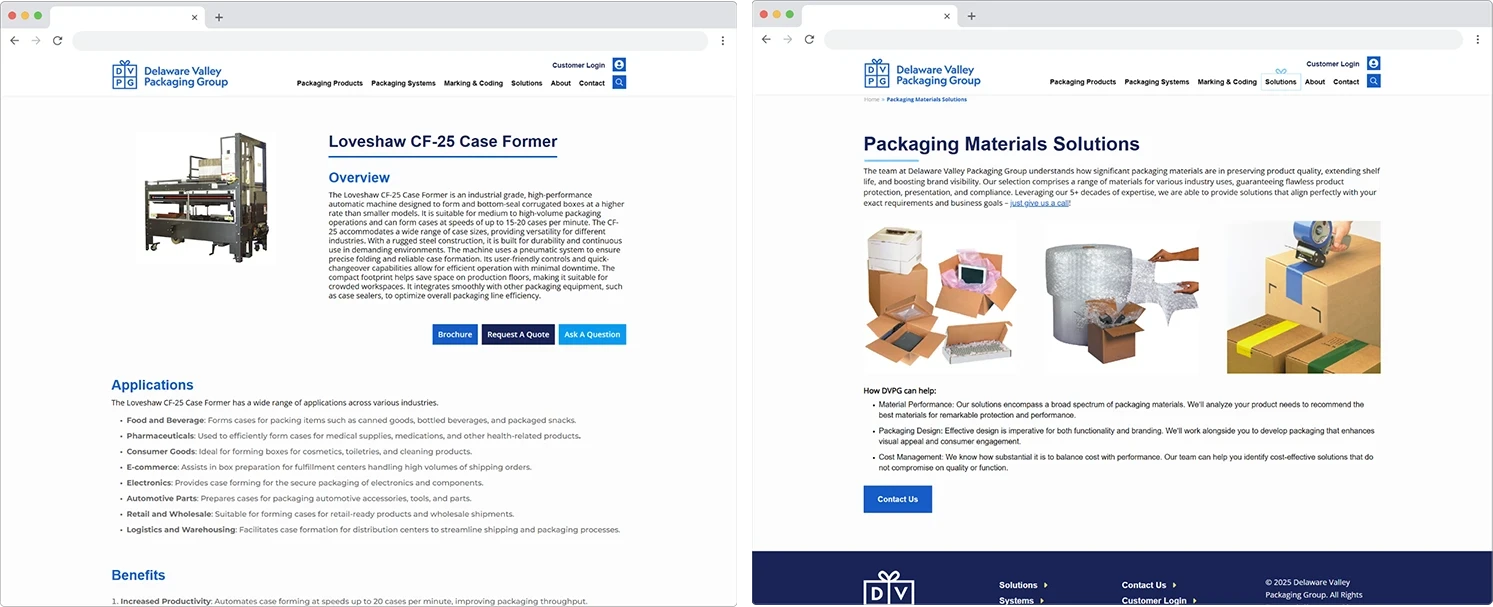Click 'Cost Management' bullet text
This screenshot has width=1493, height=607.
tap(1126, 462)
